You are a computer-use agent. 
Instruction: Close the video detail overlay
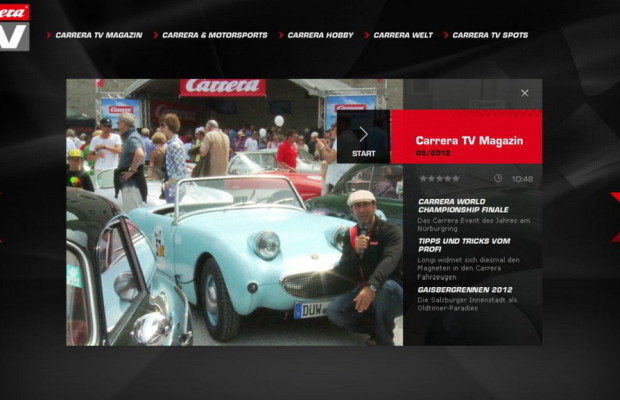(x=525, y=93)
